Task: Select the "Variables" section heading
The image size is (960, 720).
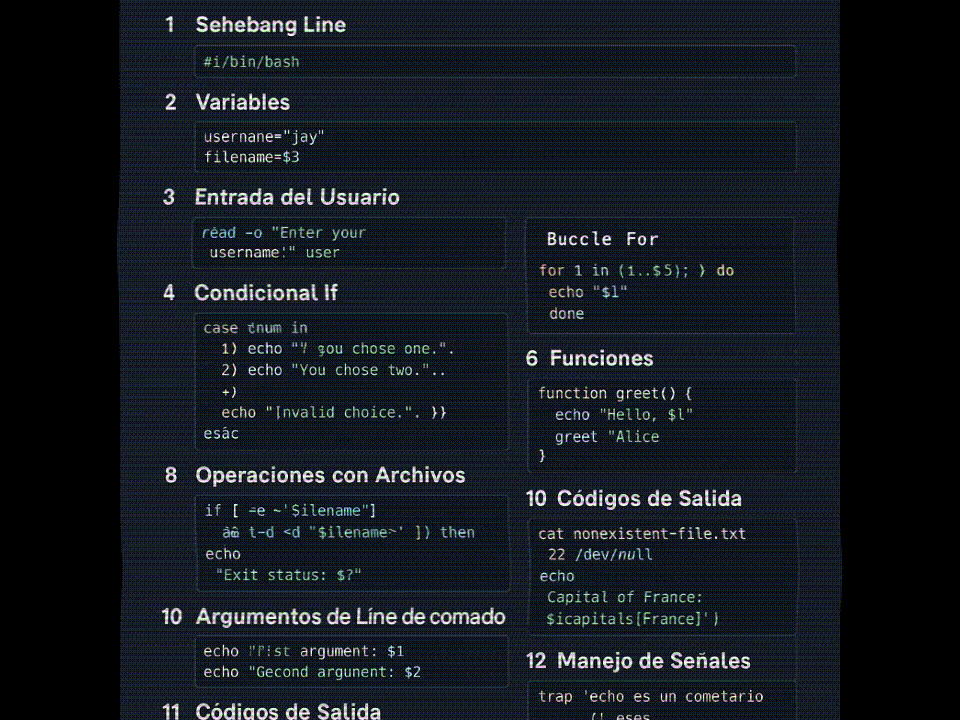Action: pyautogui.click(x=242, y=102)
